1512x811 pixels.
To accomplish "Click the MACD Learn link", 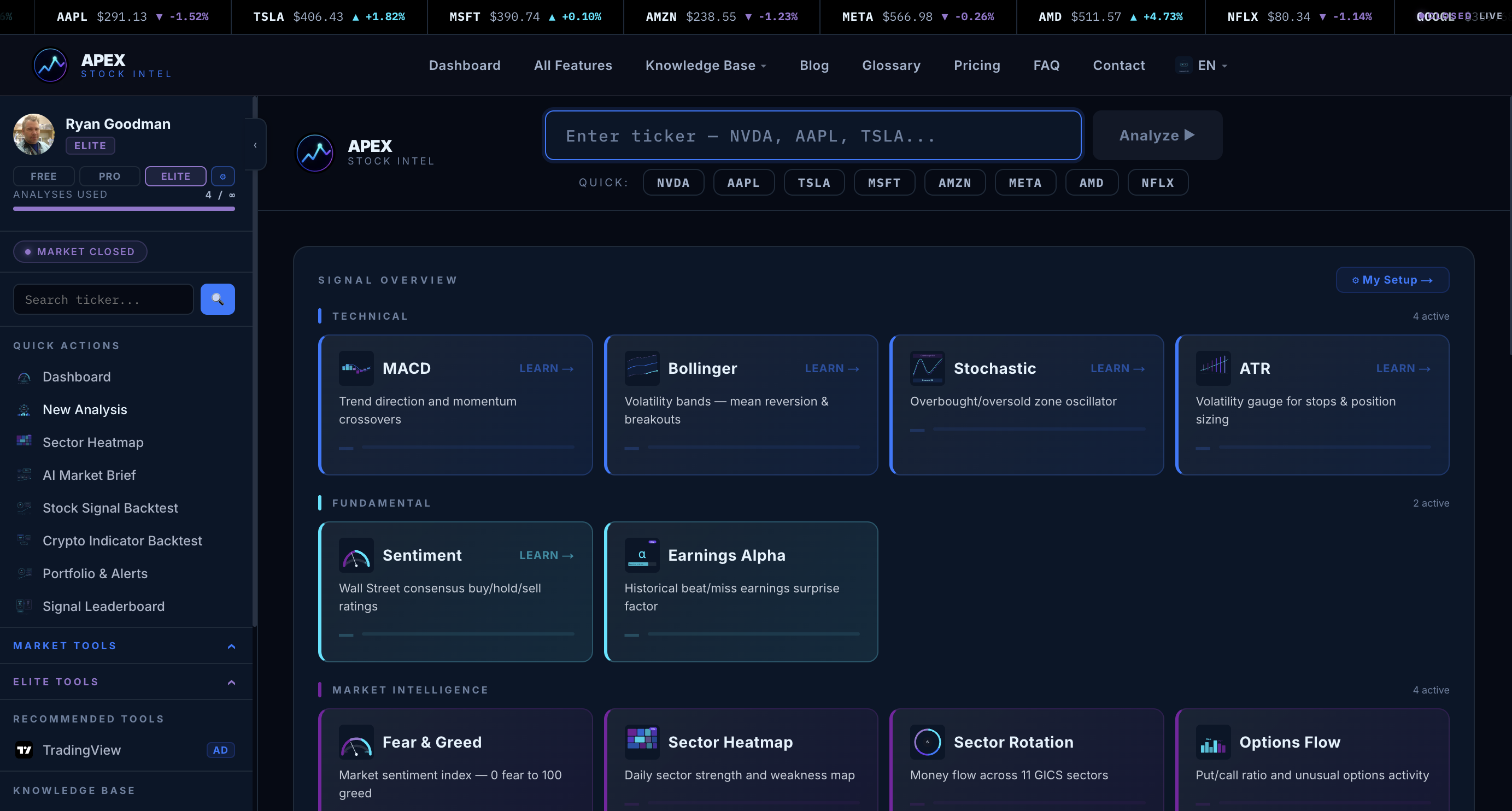I will point(547,368).
